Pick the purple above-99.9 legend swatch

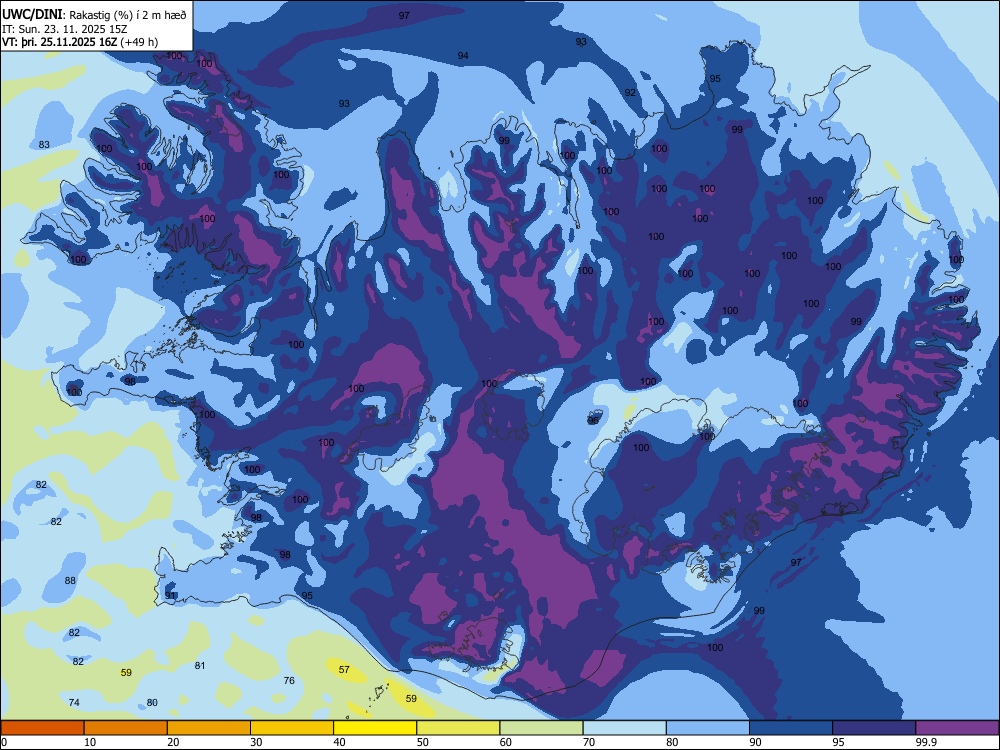[957, 728]
